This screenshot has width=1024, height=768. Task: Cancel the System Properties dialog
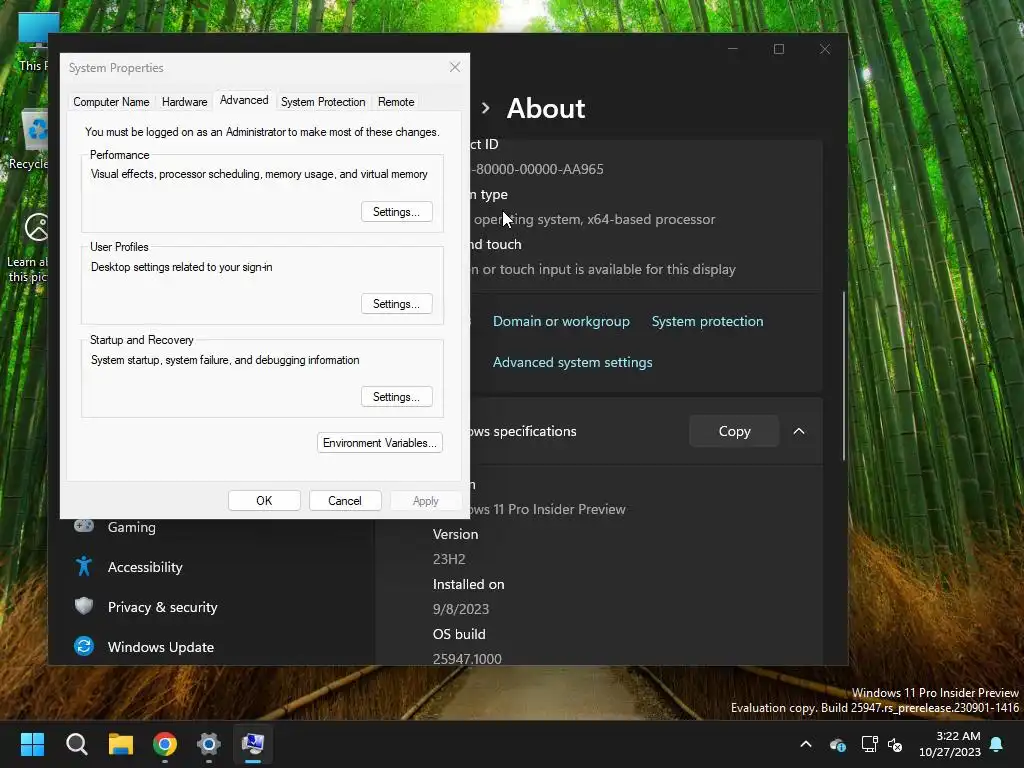[x=345, y=501]
